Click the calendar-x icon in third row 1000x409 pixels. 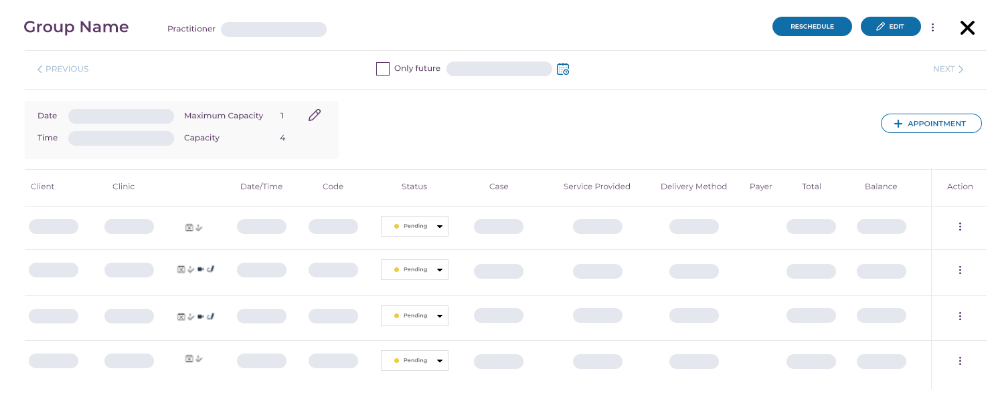coord(181,316)
